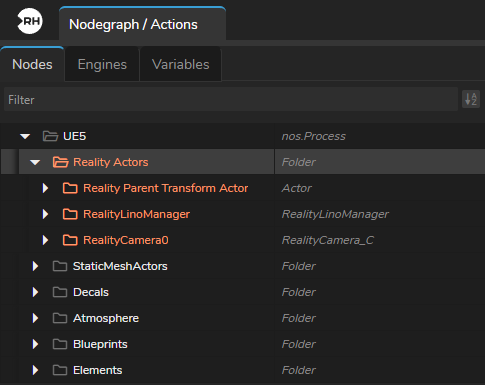This screenshot has width=485, height=385.
Task: Expand the RealityCamera0 node
Action: pos(45,240)
